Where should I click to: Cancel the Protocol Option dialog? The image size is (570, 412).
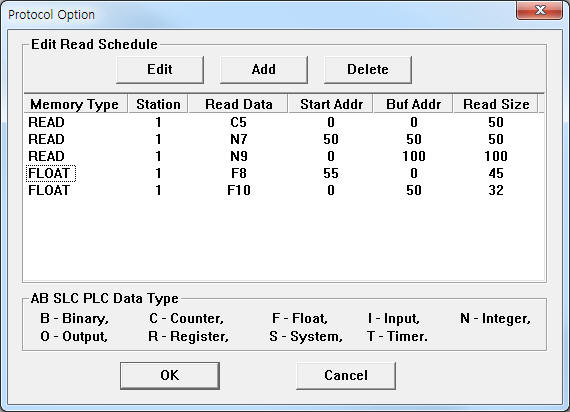(346, 375)
